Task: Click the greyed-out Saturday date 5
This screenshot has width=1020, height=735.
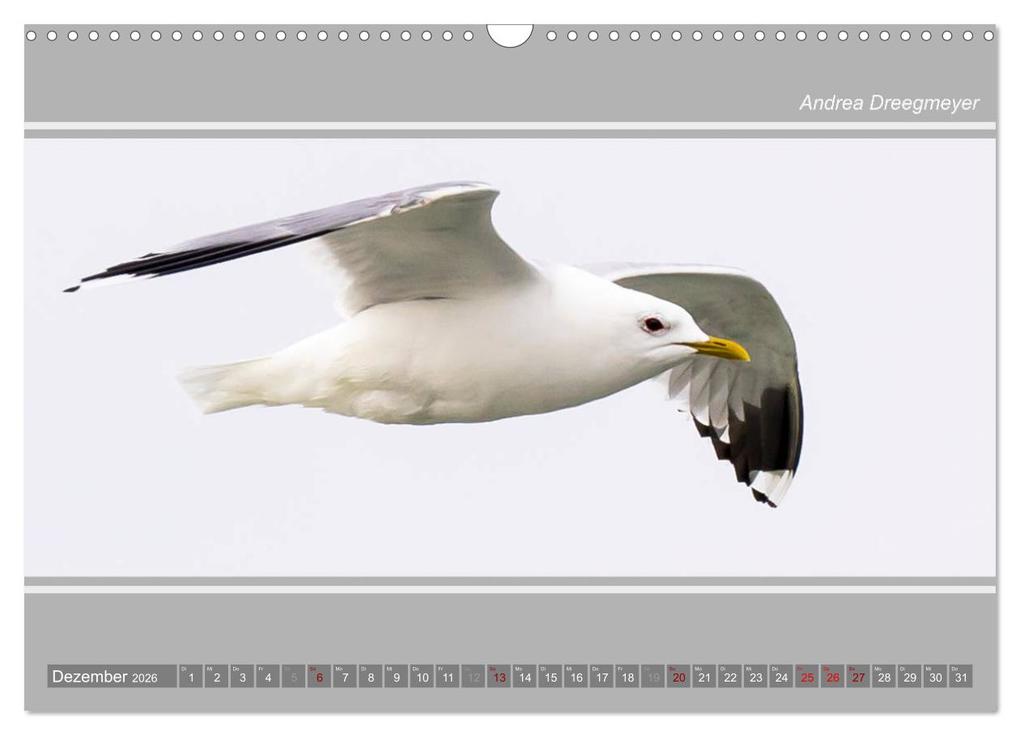Action: 293,677
